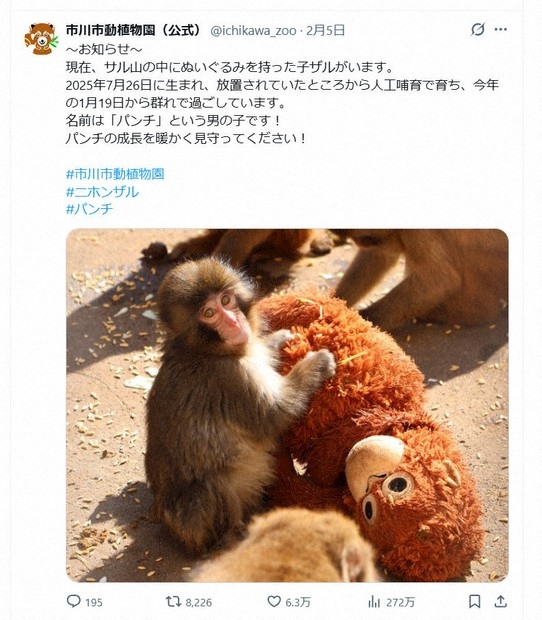This screenshot has width=542, height=620.
Task: Click the reply speech bubble icon
Action: 73,601
